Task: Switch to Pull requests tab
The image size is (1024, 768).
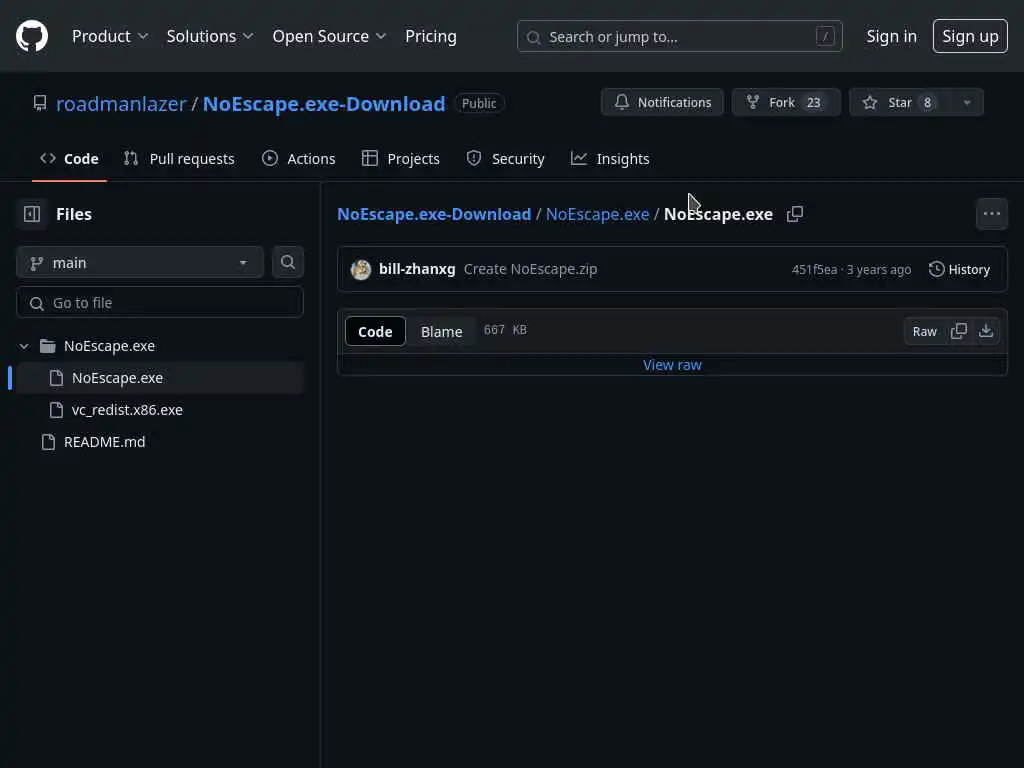Action: point(179,159)
